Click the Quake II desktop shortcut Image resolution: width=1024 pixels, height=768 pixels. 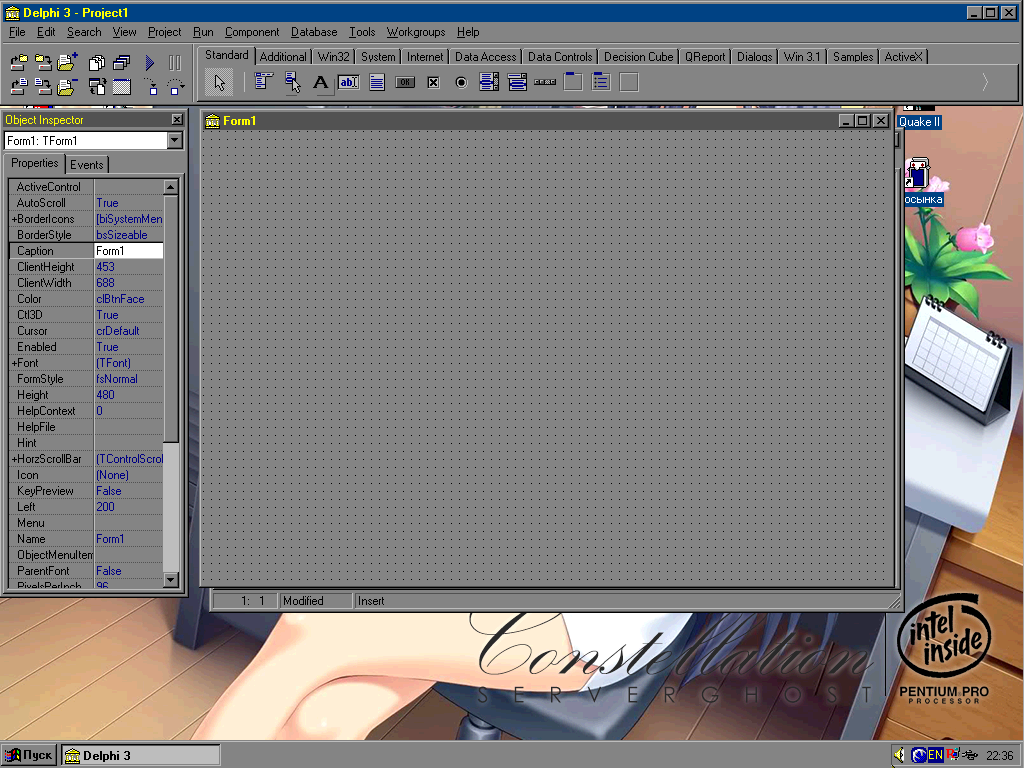(920, 122)
